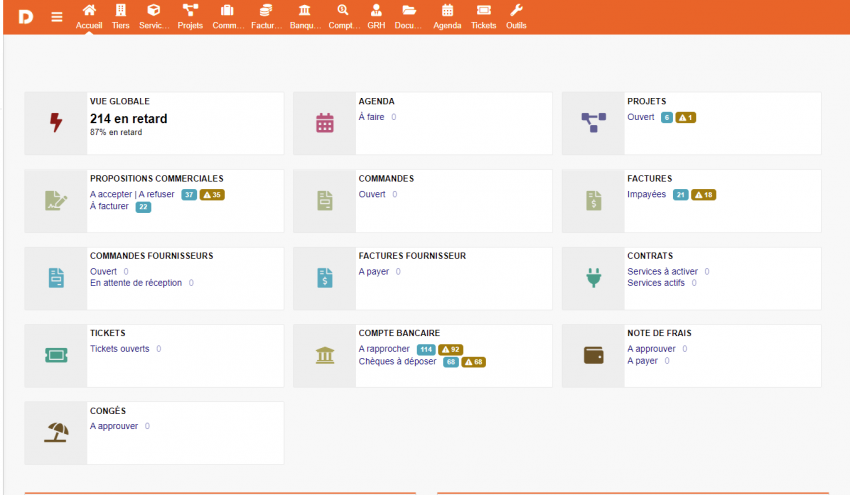Viewport: 850px width, 495px height.
Task: Open the hamburger menu in top bar
Action: pos(57,16)
